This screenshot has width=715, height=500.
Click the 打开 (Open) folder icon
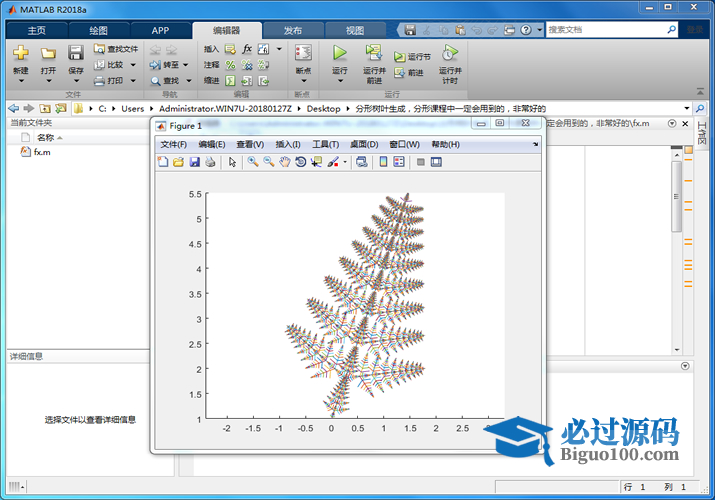point(48,53)
